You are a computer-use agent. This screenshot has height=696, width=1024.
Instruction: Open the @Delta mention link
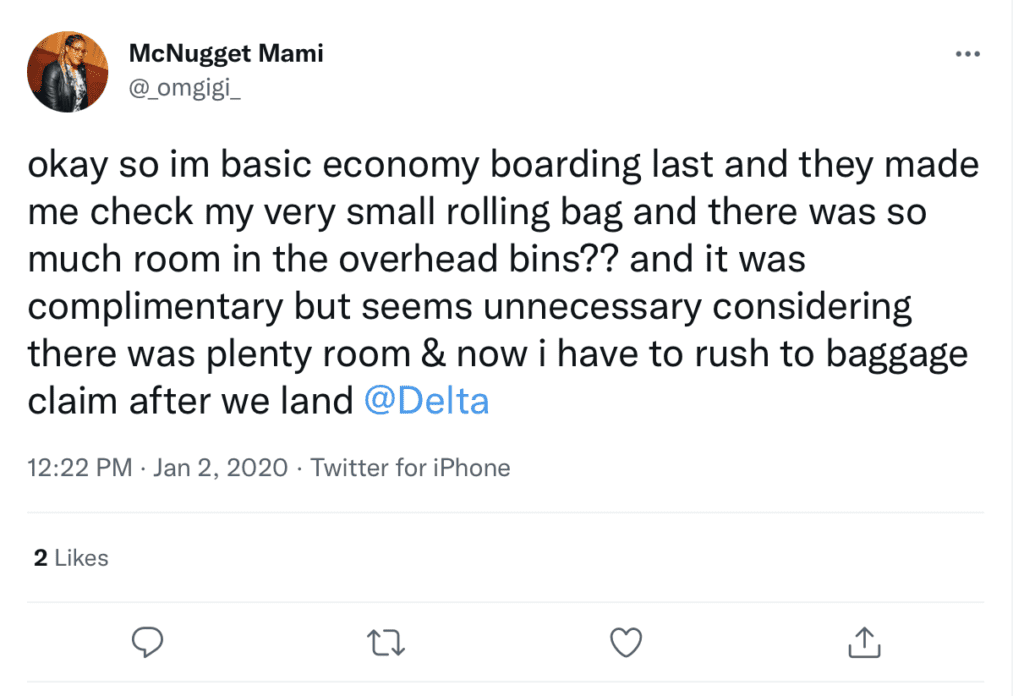[x=426, y=401]
